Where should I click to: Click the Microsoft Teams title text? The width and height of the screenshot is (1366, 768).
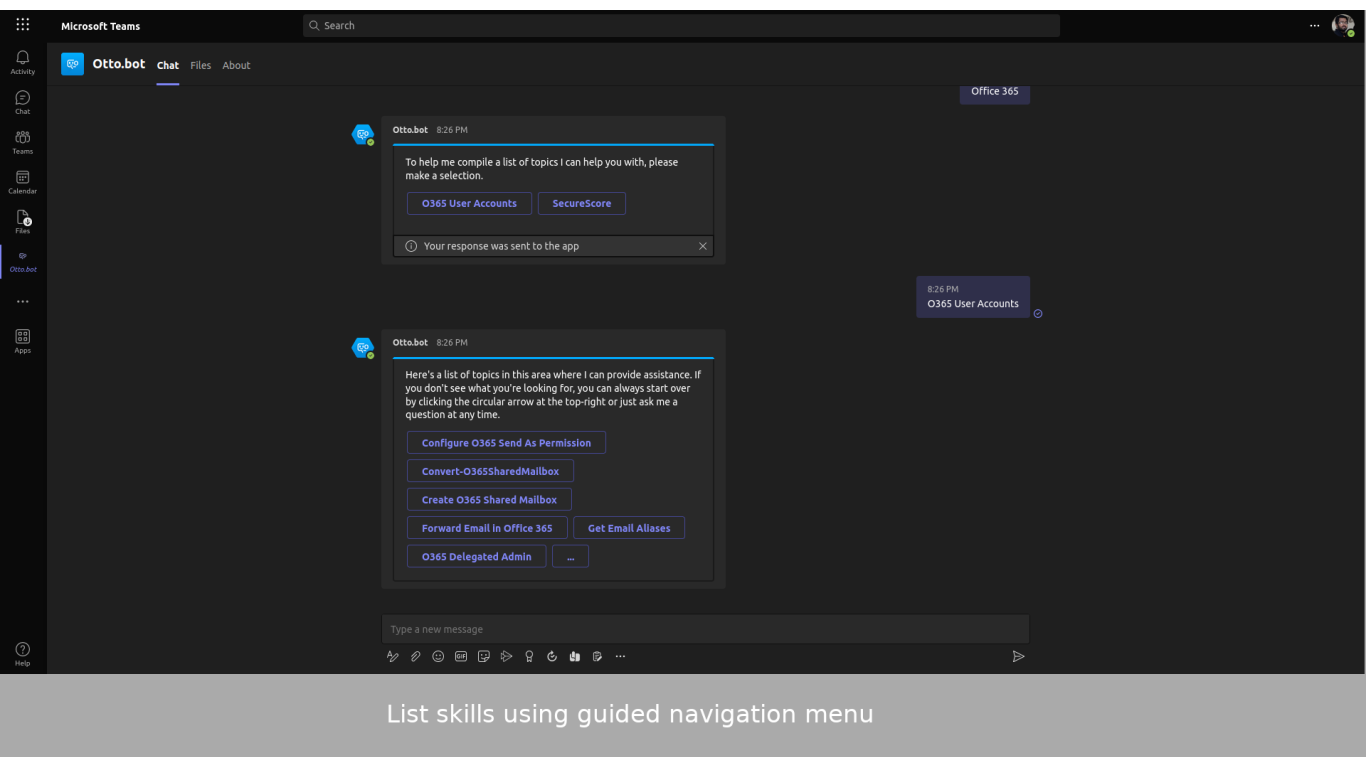[101, 26]
